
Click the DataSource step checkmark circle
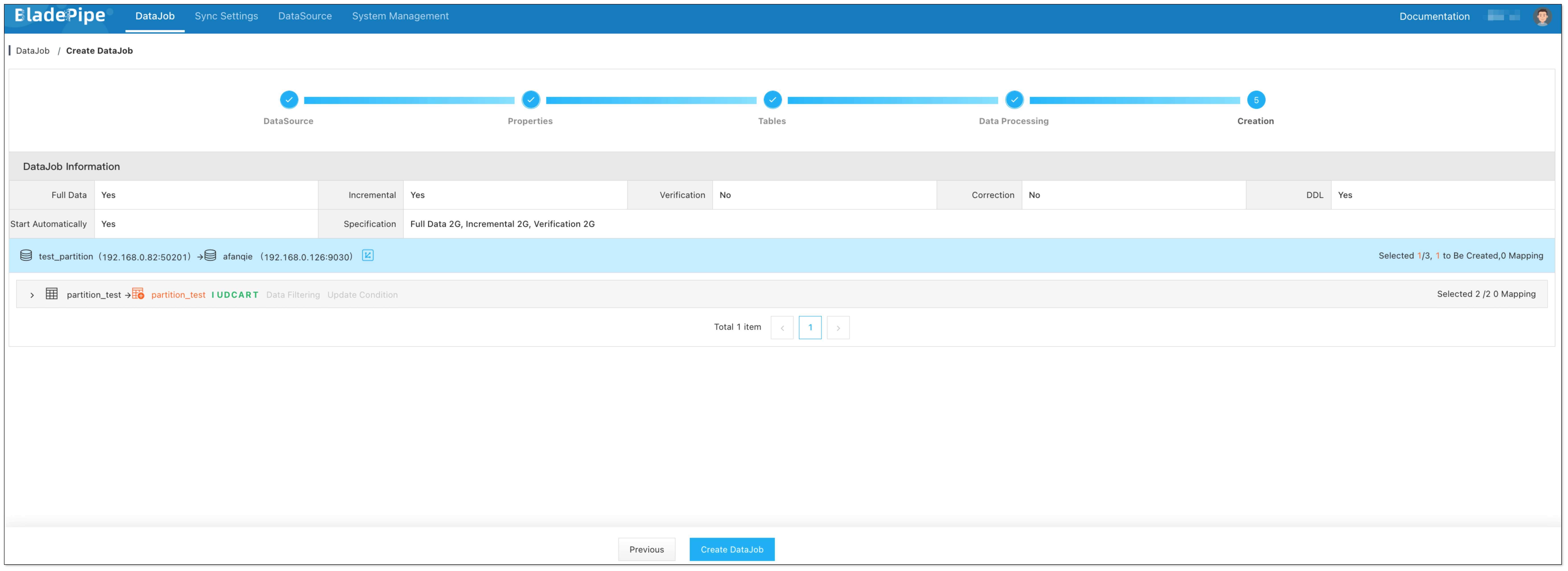click(x=289, y=100)
